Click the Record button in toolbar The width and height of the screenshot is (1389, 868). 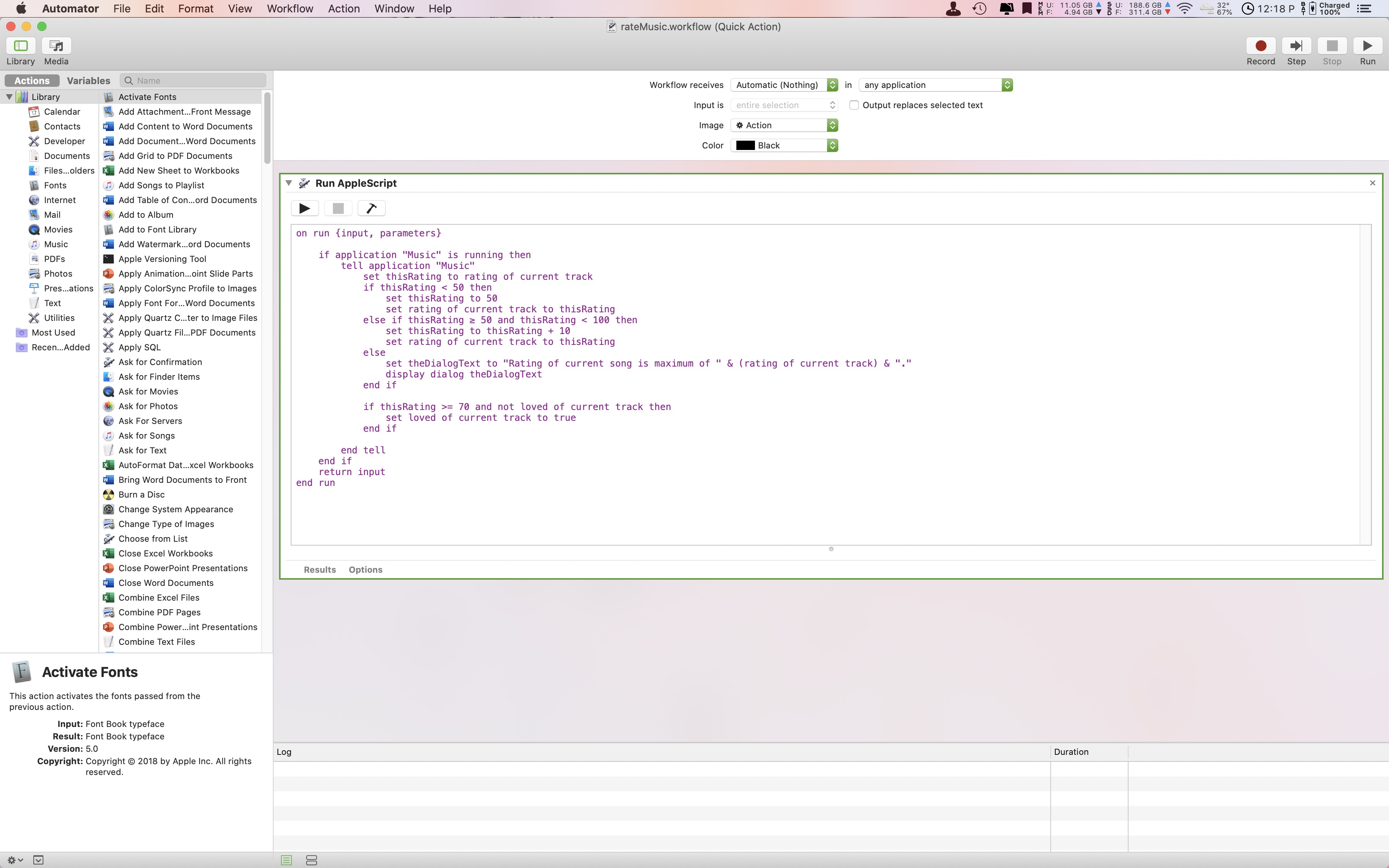(x=1260, y=46)
